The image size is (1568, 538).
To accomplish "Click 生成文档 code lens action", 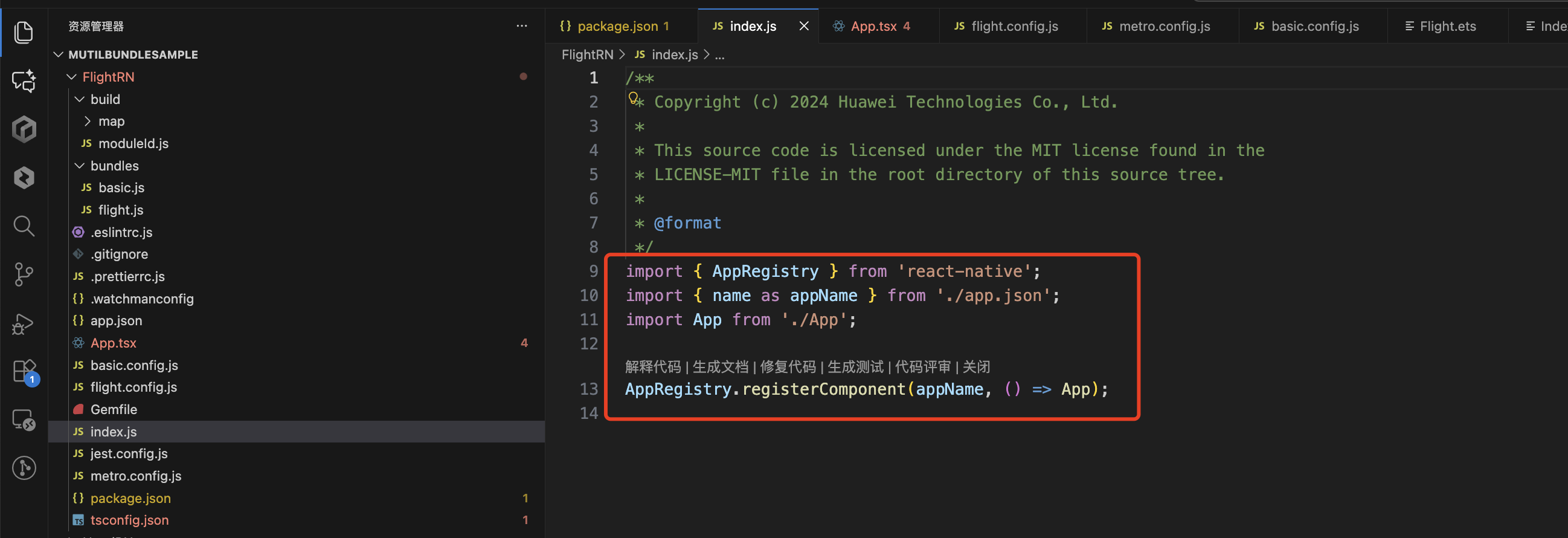I will click(x=720, y=367).
